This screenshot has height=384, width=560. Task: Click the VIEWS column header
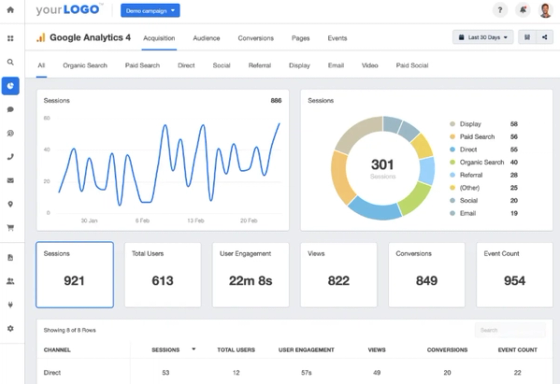click(x=377, y=350)
